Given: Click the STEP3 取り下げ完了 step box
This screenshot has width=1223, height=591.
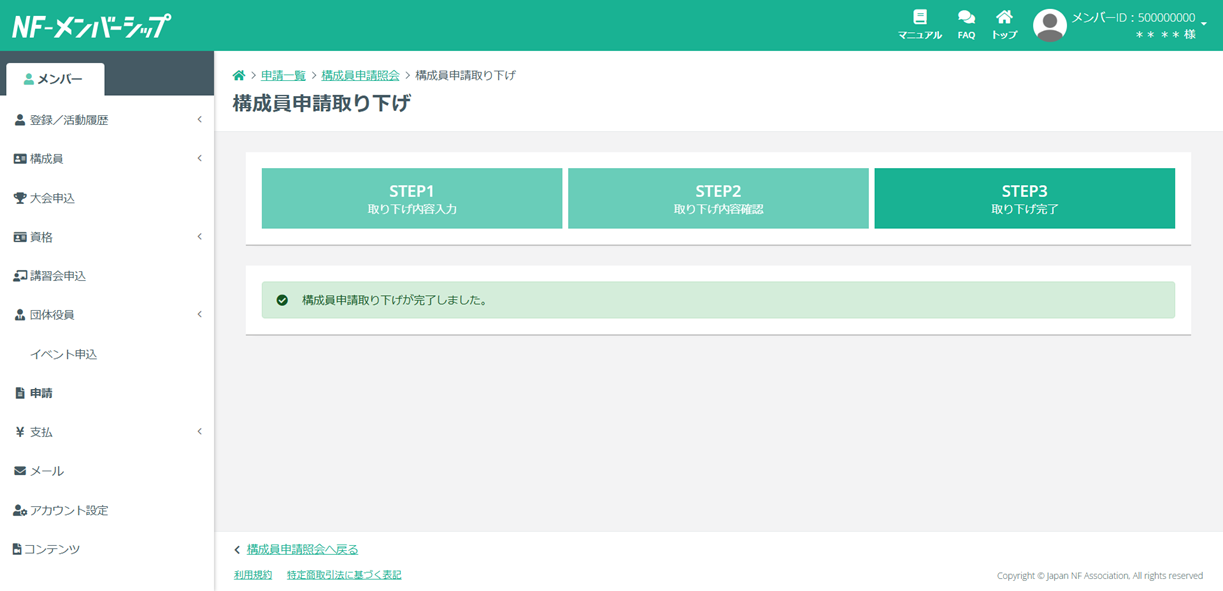Looking at the screenshot, I should (1024, 198).
